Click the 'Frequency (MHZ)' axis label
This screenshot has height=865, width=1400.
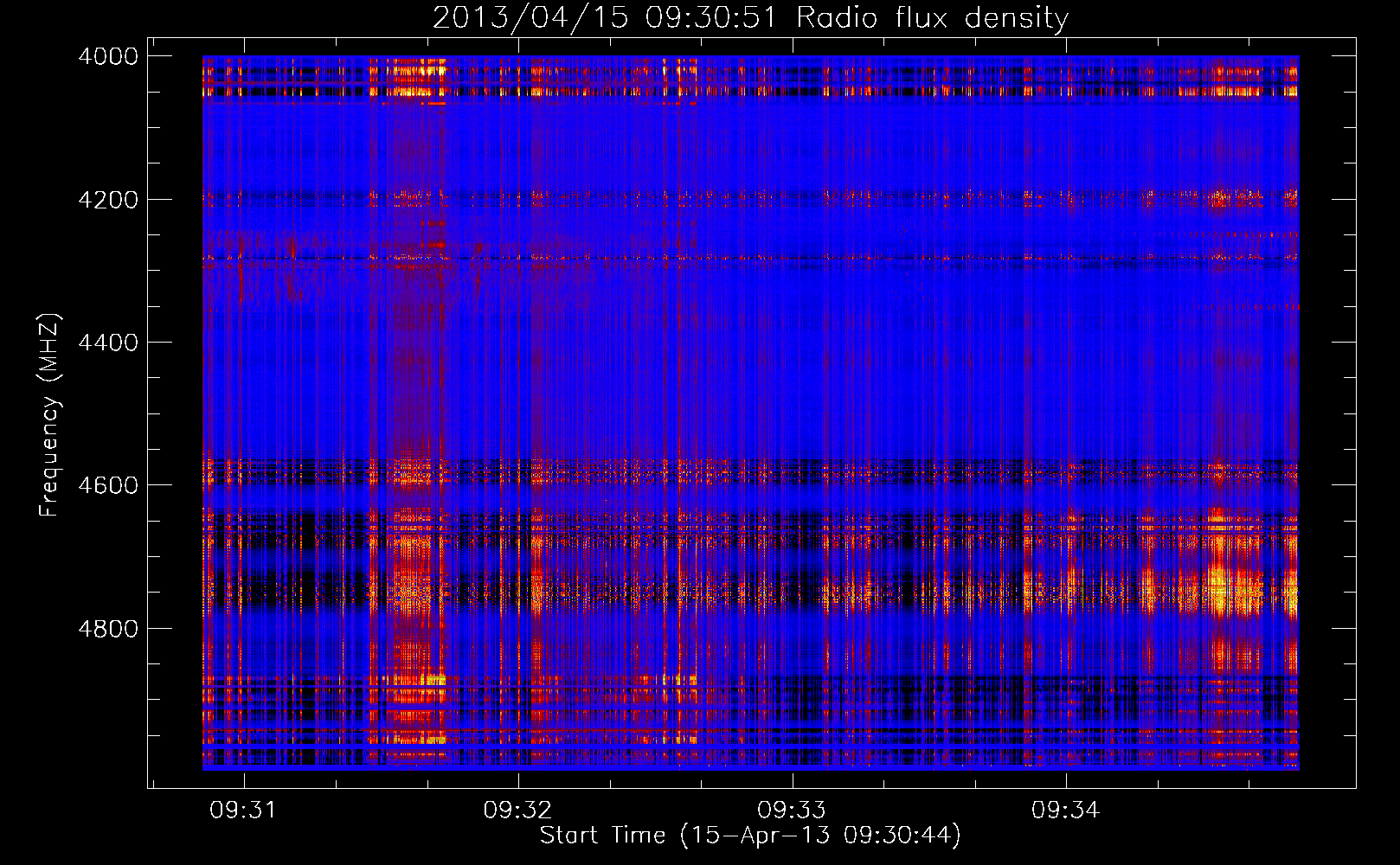pos(49,414)
